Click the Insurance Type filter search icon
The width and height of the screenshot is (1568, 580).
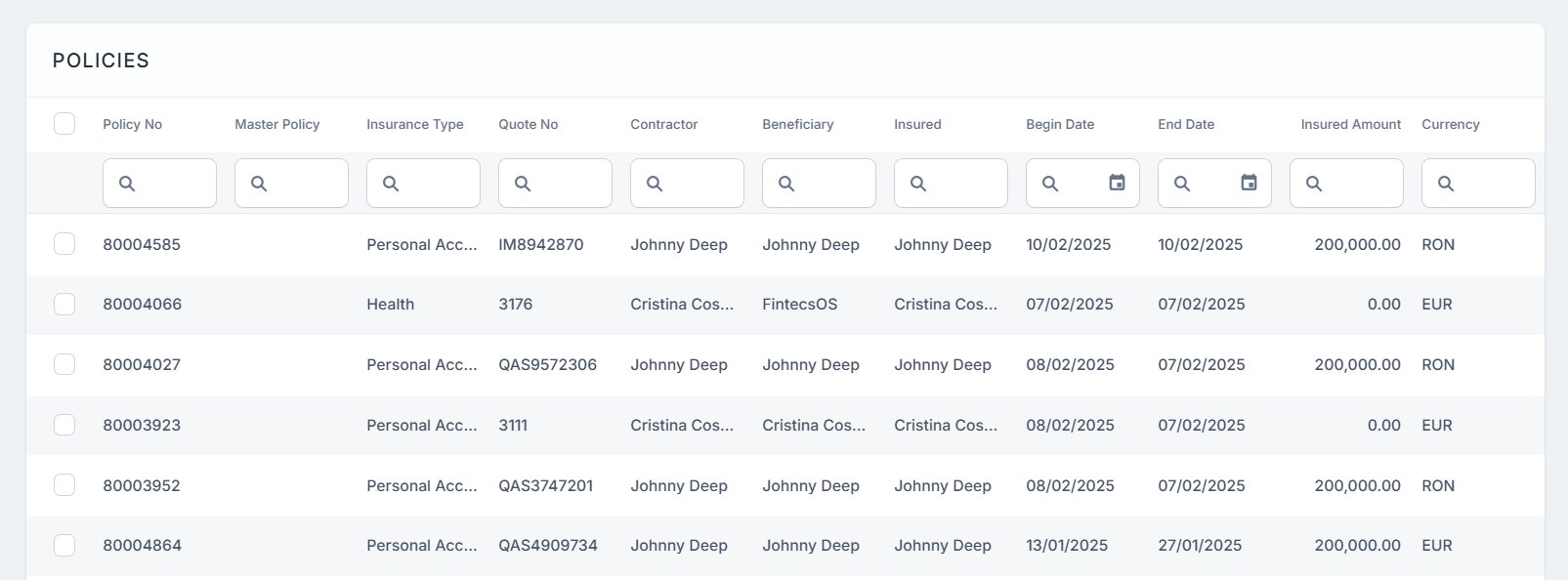coord(391,184)
